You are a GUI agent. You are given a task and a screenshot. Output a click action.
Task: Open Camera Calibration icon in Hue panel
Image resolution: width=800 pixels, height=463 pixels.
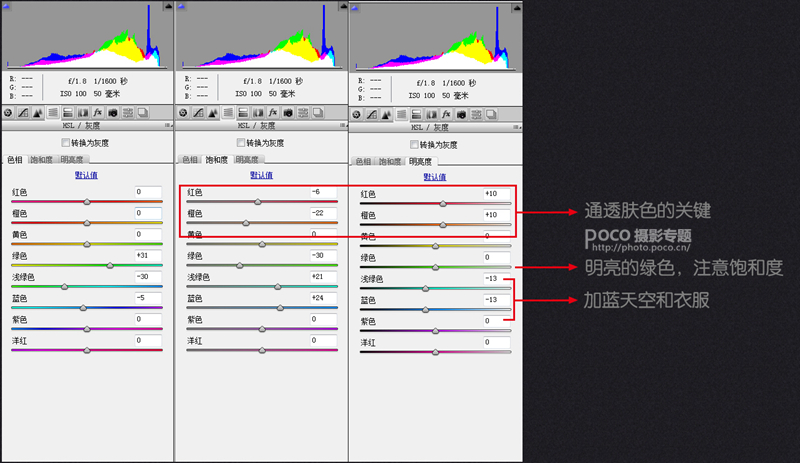coord(113,113)
